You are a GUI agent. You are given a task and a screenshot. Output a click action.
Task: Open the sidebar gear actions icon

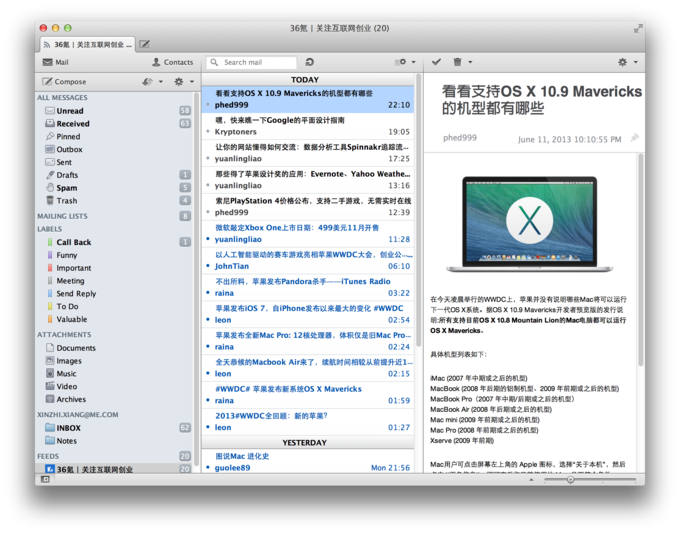point(179,82)
